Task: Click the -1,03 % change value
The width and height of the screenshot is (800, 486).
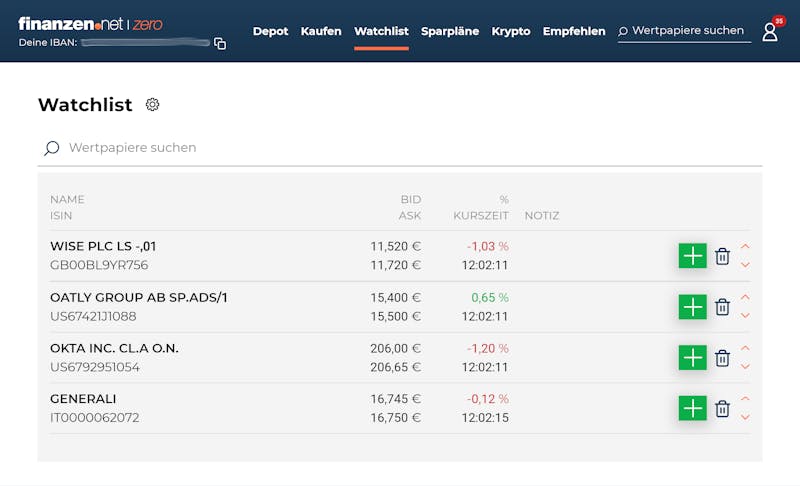Action: pos(488,246)
